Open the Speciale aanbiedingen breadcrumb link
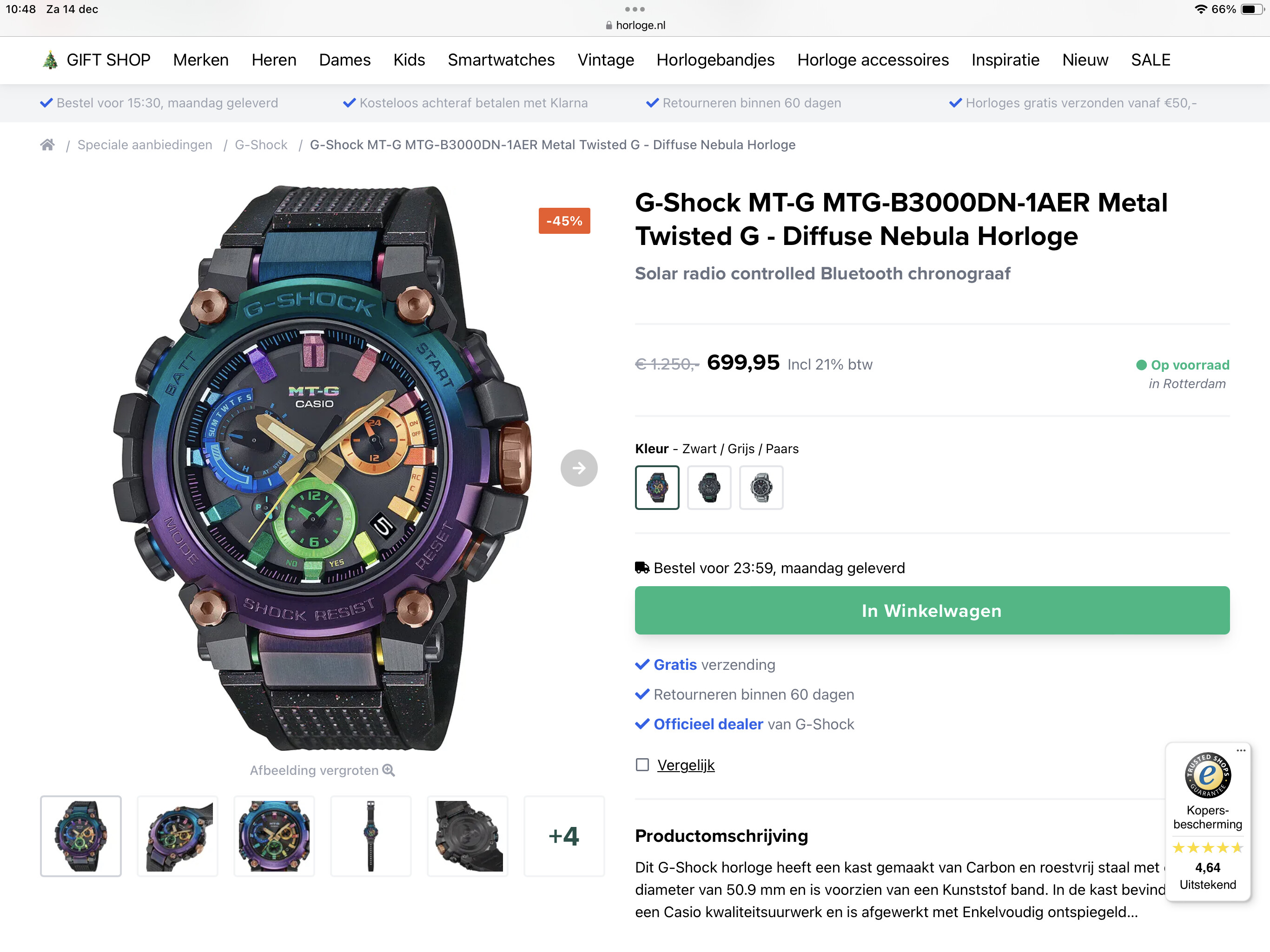Viewport: 1270px width, 952px height. (145, 145)
